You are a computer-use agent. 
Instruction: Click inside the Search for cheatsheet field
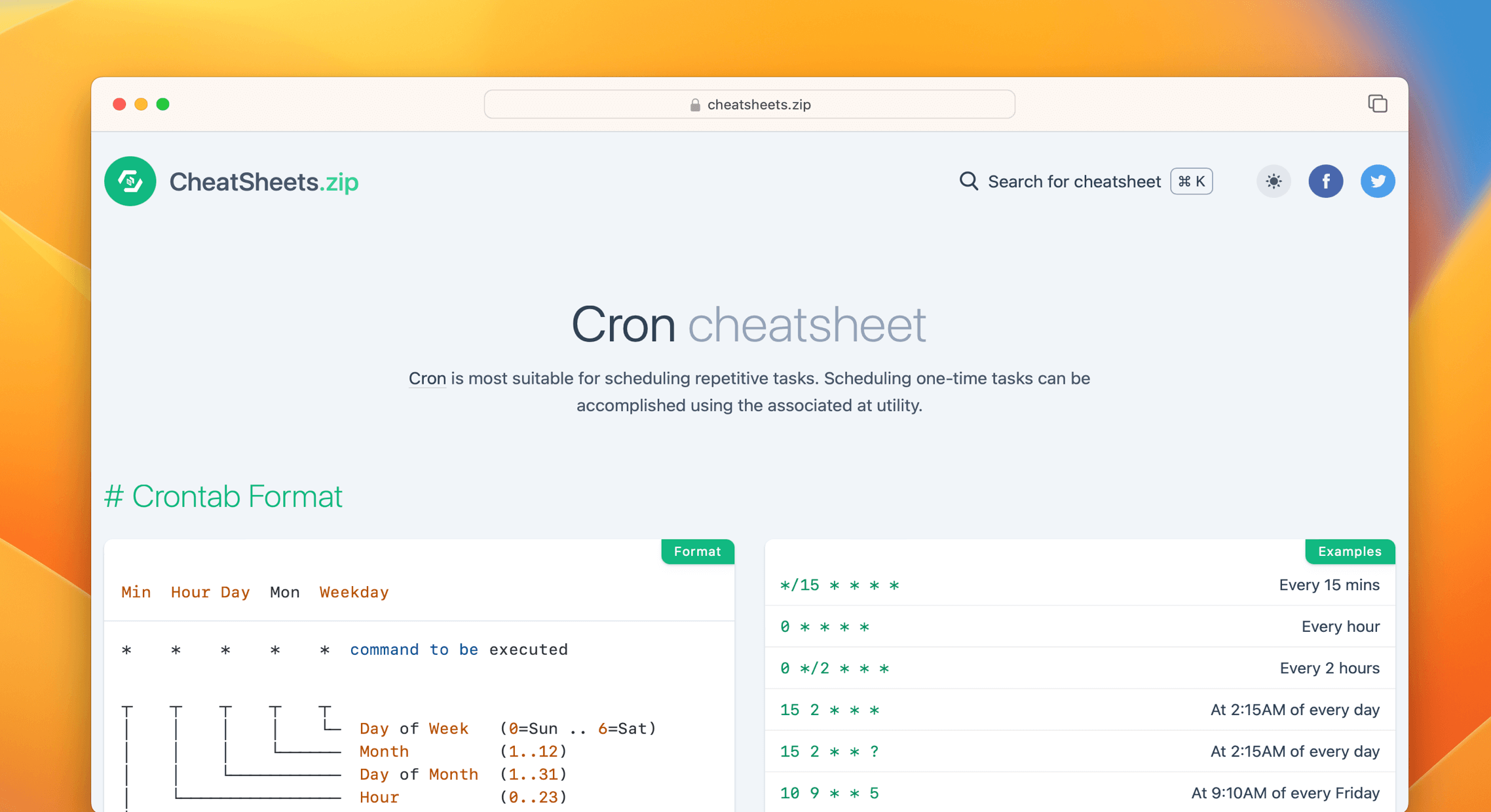(x=1074, y=181)
